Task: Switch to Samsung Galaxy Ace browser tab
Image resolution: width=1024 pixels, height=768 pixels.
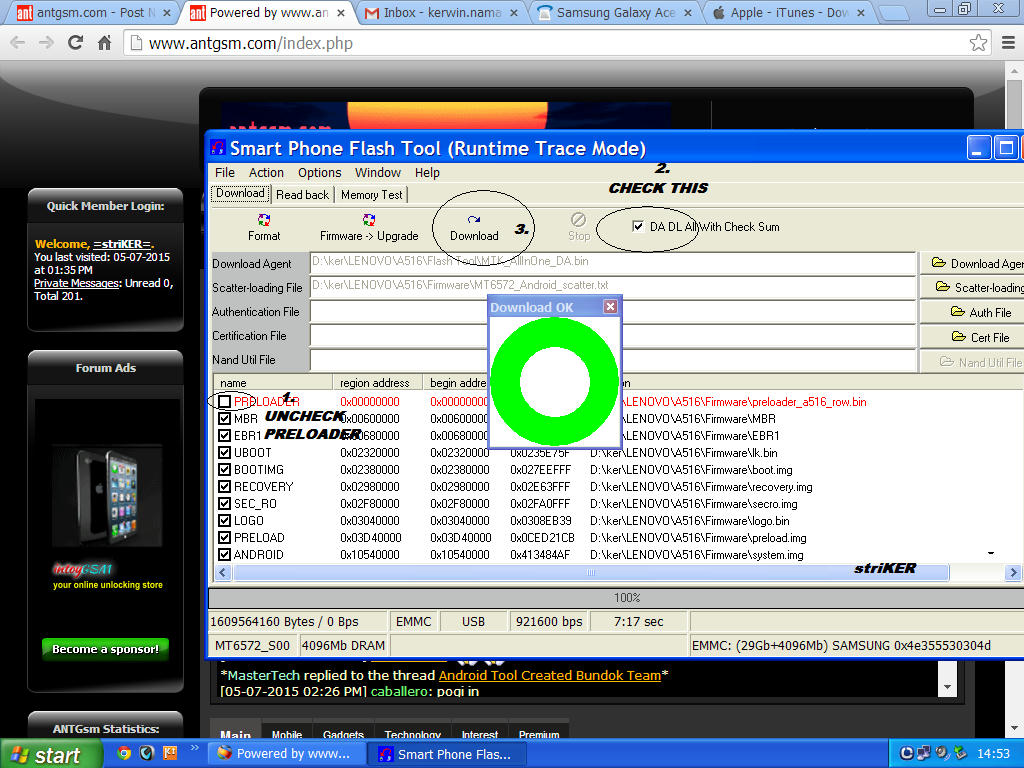Action: point(615,12)
